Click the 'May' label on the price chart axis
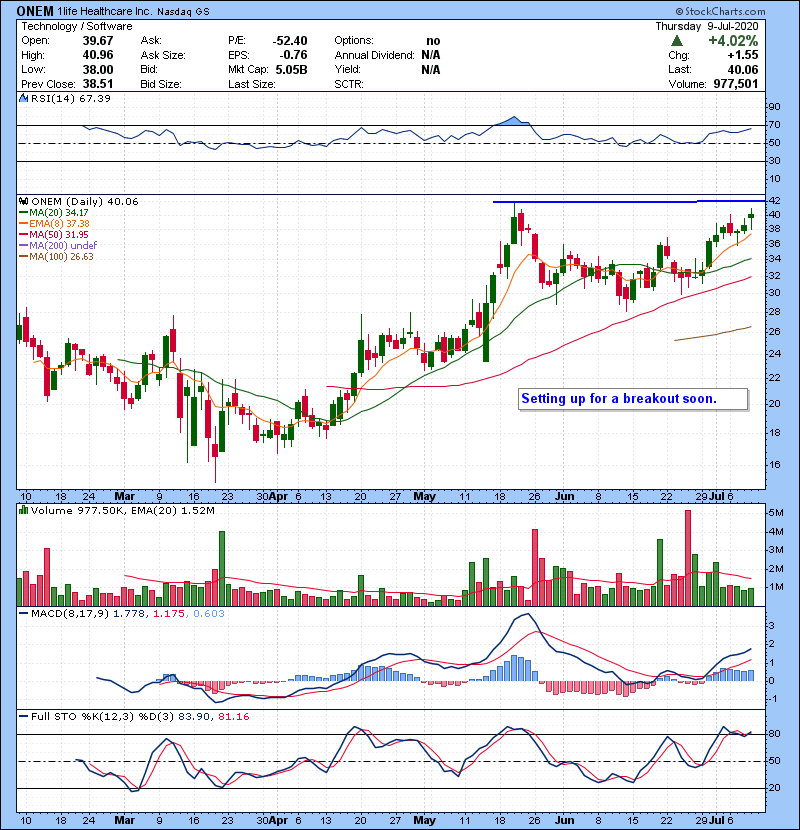Image resolution: width=800 pixels, height=830 pixels. 424,497
